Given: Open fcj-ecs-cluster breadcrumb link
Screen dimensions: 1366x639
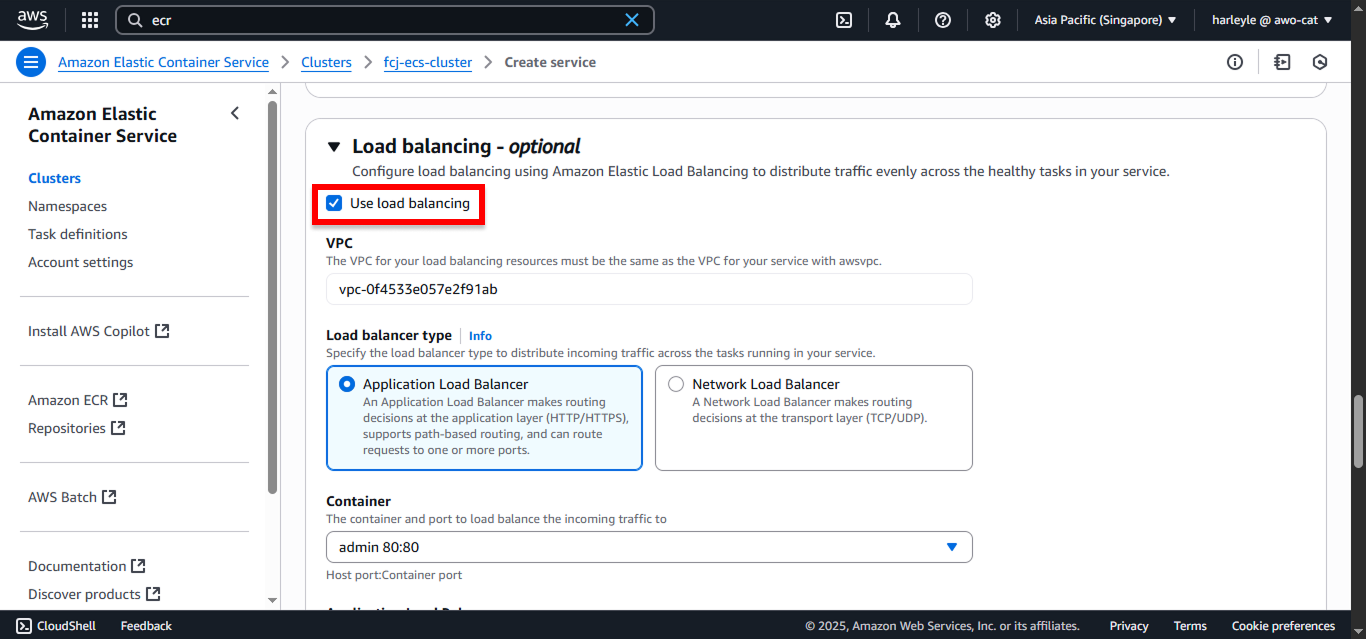Looking at the screenshot, I should (428, 62).
